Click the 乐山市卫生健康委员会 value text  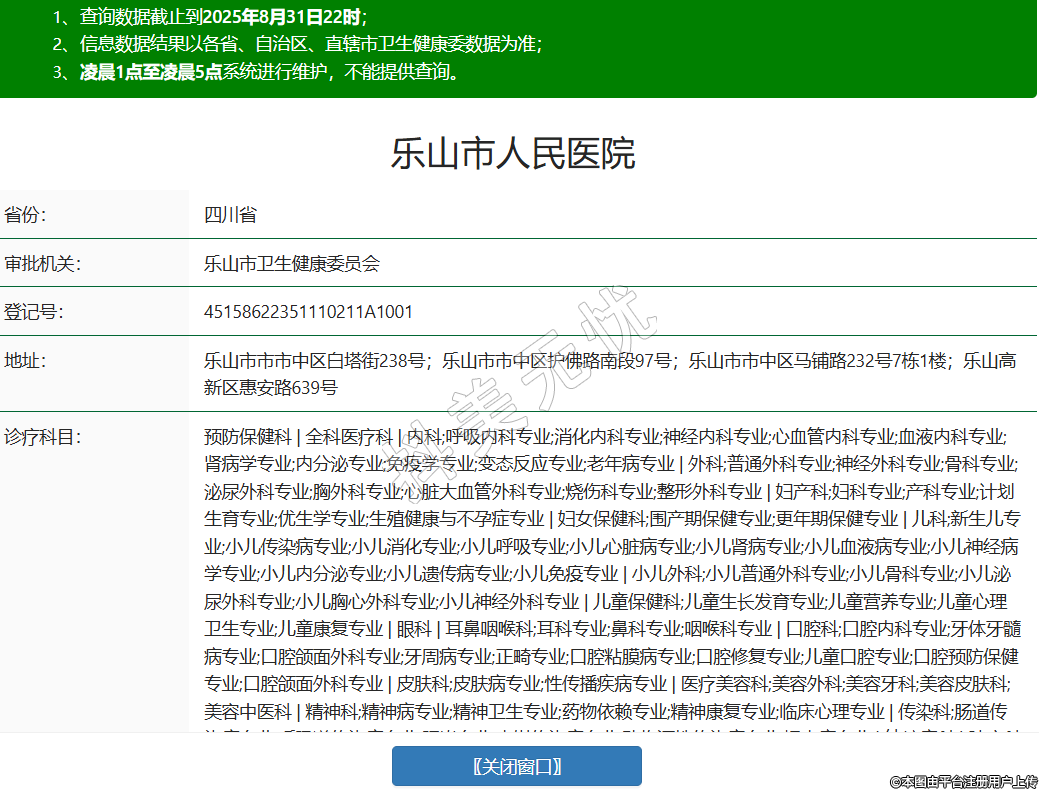[292, 264]
